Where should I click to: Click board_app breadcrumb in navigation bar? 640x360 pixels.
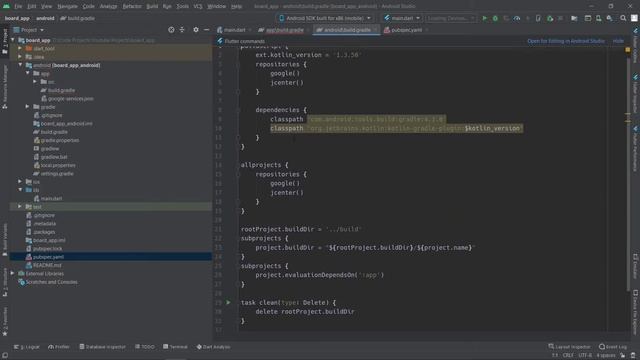[x=17, y=18]
